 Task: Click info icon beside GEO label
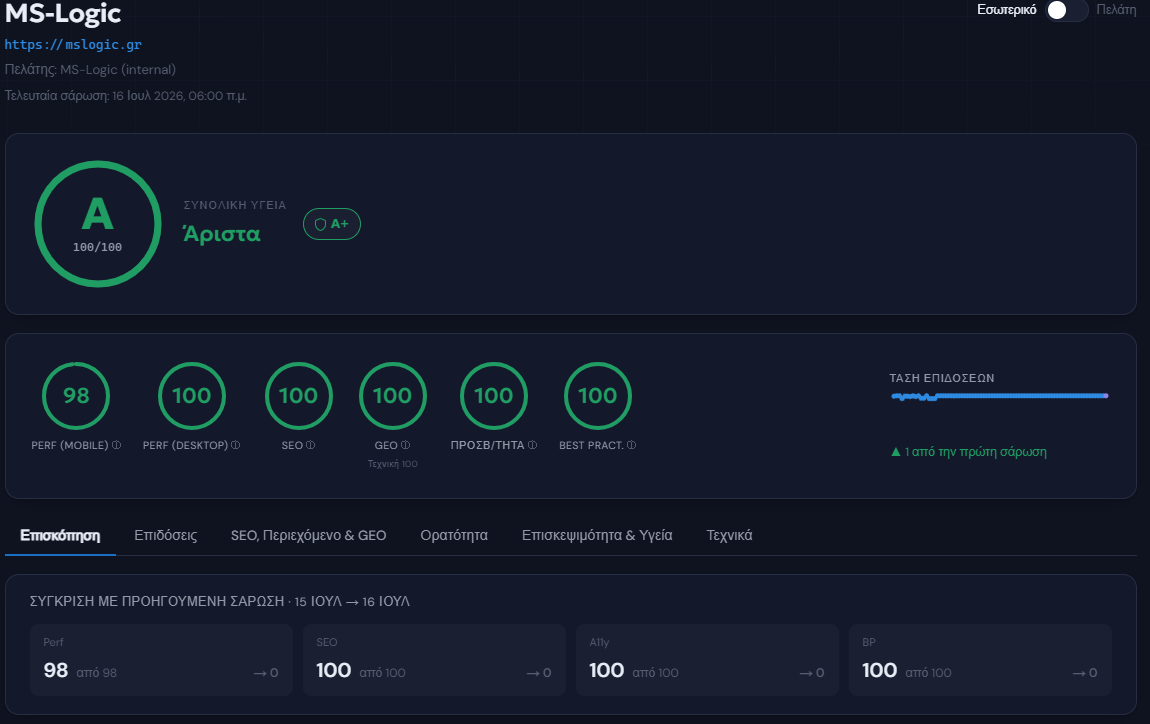pyautogui.click(x=406, y=445)
